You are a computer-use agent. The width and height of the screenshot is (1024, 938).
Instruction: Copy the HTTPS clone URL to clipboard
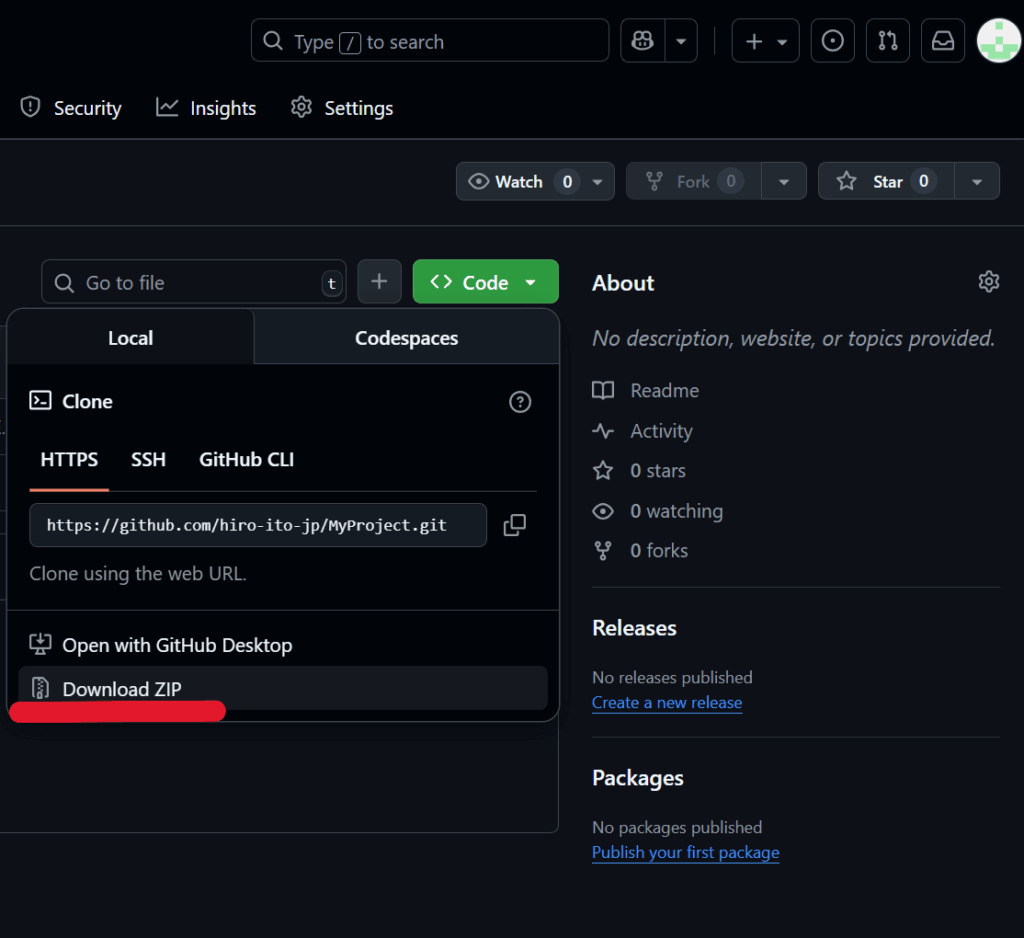pyautogui.click(x=515, y=525)
